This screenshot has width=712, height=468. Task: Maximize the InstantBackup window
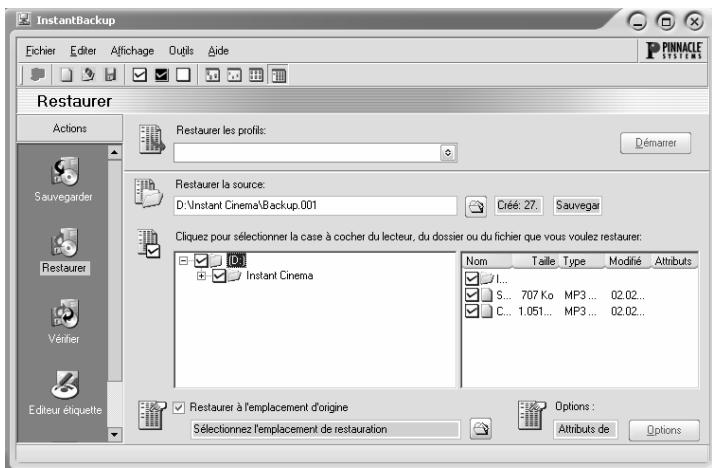[x=666, y=21]
